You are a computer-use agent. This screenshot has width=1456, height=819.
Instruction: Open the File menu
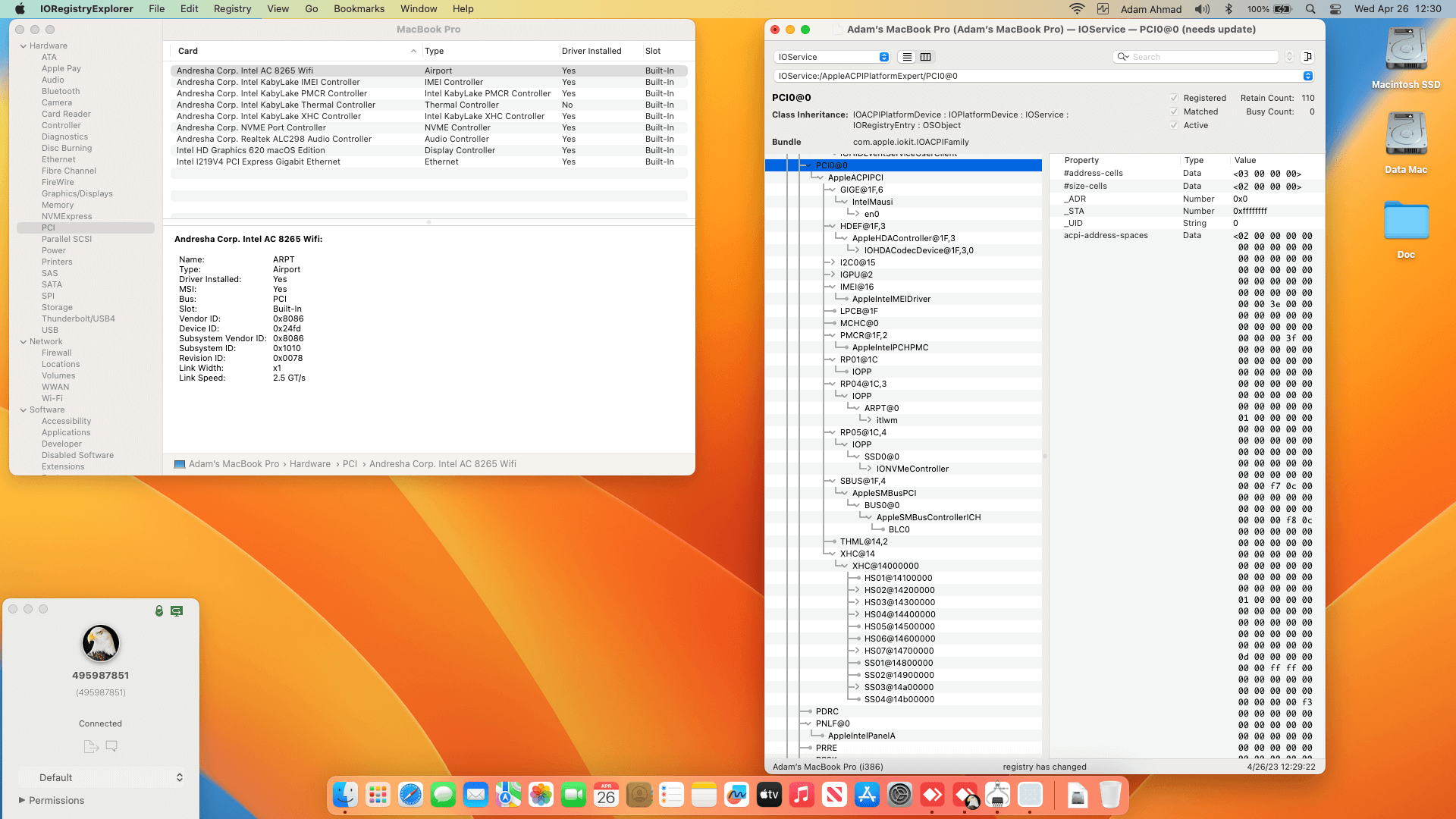coord(157,9)
